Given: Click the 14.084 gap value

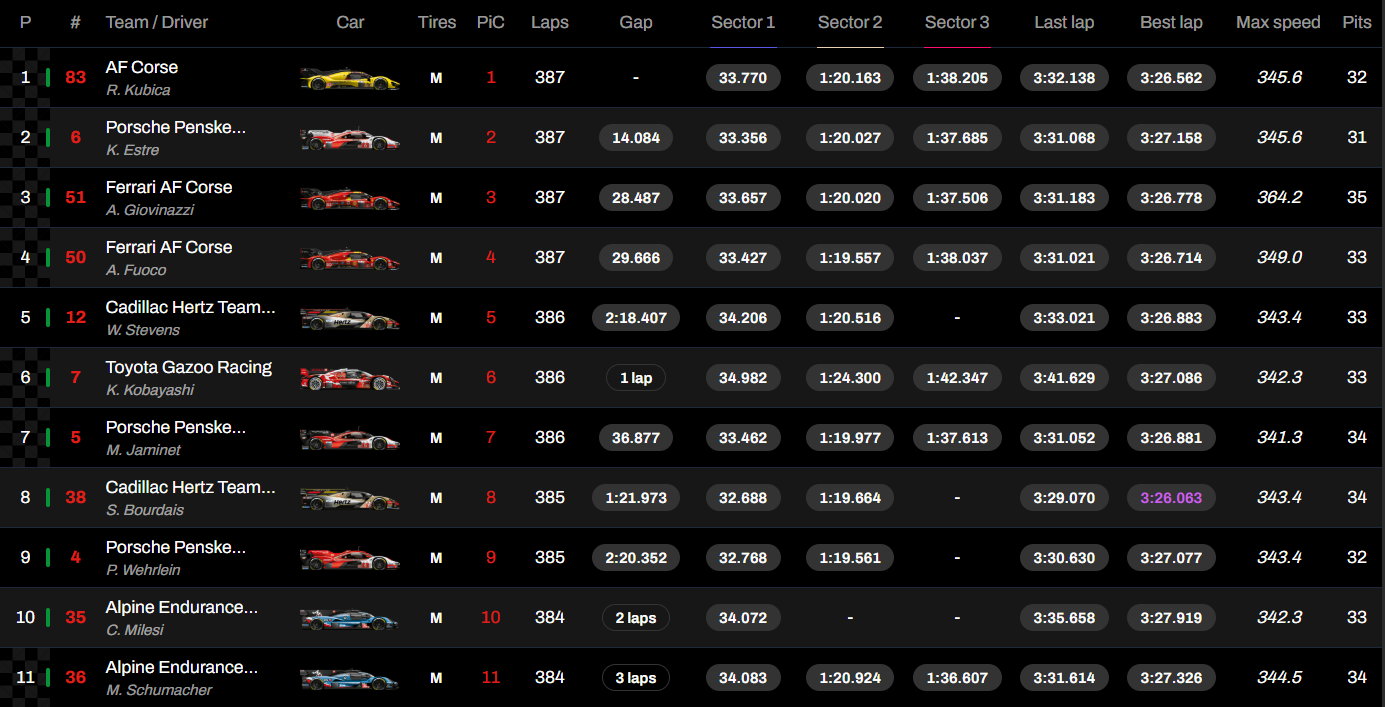Looking at the screenshot, I should (636, 138).
